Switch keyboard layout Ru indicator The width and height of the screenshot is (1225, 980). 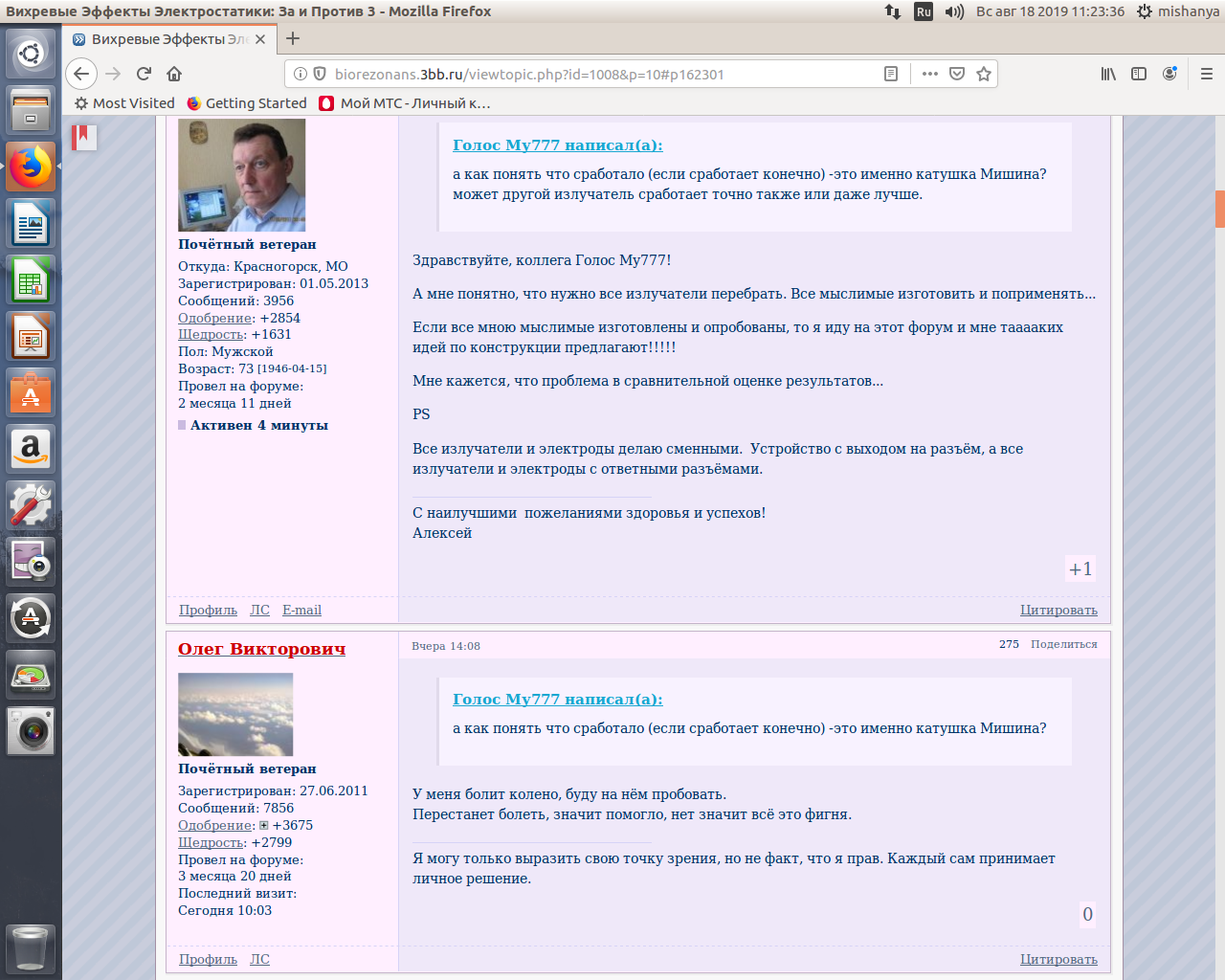924,11
